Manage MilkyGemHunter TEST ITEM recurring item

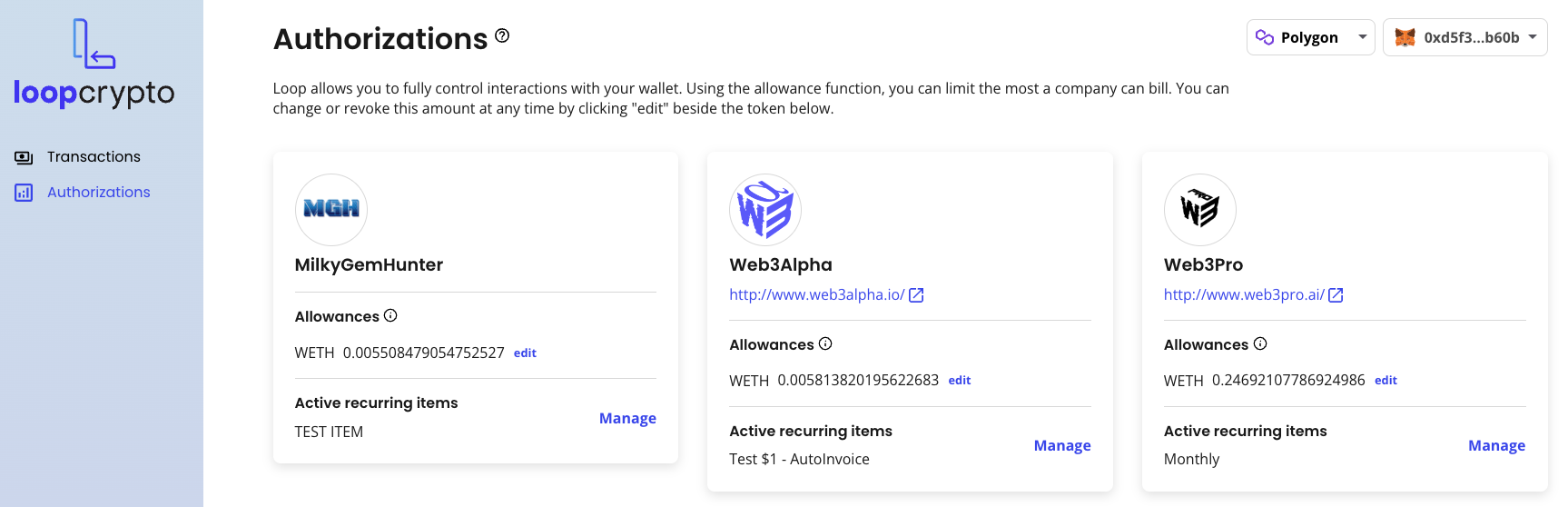[627, 418]
